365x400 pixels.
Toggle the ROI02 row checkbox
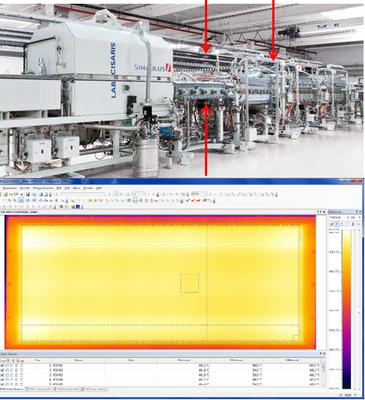3,370
